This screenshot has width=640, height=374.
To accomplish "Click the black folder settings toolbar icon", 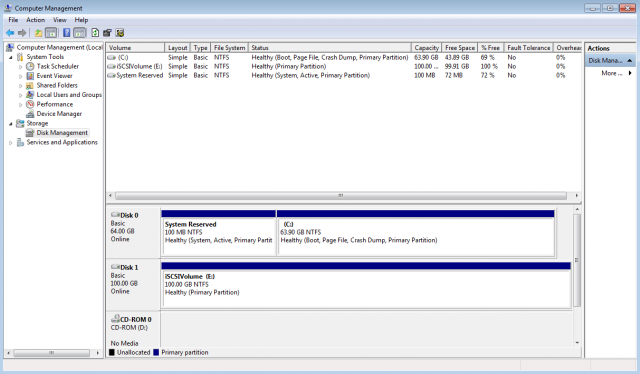I will coord(107,33).
